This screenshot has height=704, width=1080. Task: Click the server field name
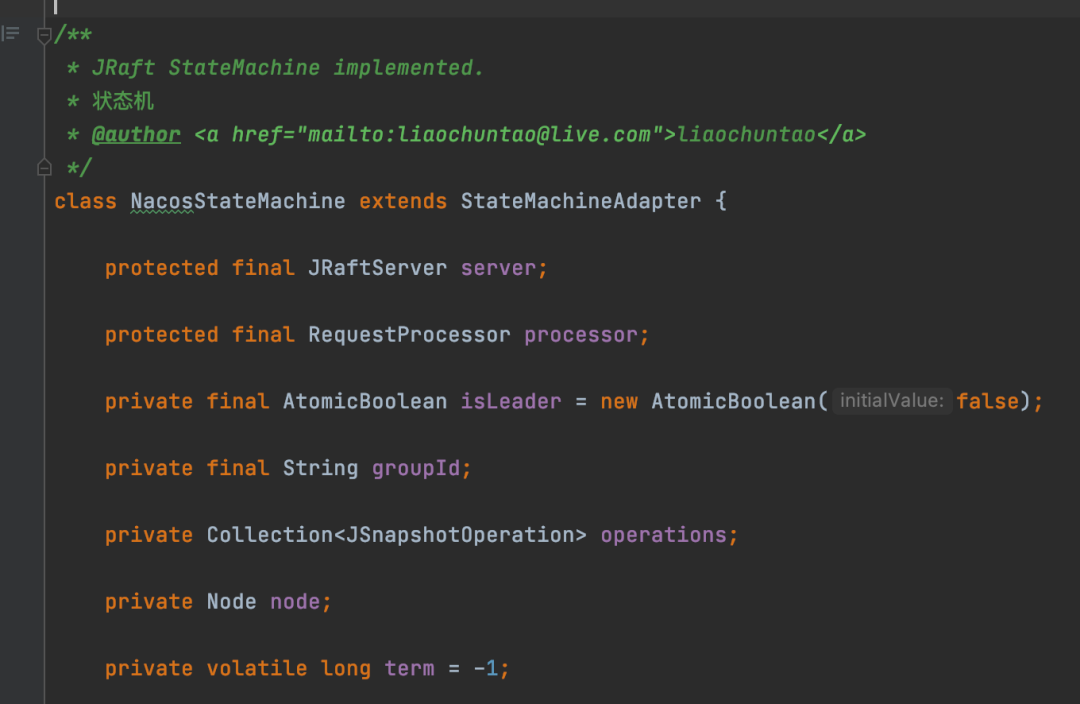tap(498, 268)
